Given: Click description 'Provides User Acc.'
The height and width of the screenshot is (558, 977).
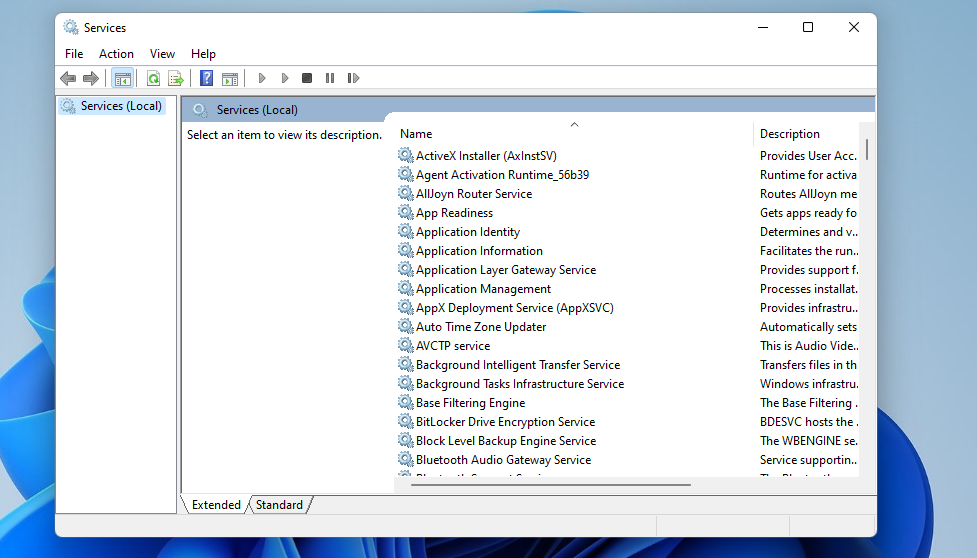Looking at the screenshot, I should point(808,156).
